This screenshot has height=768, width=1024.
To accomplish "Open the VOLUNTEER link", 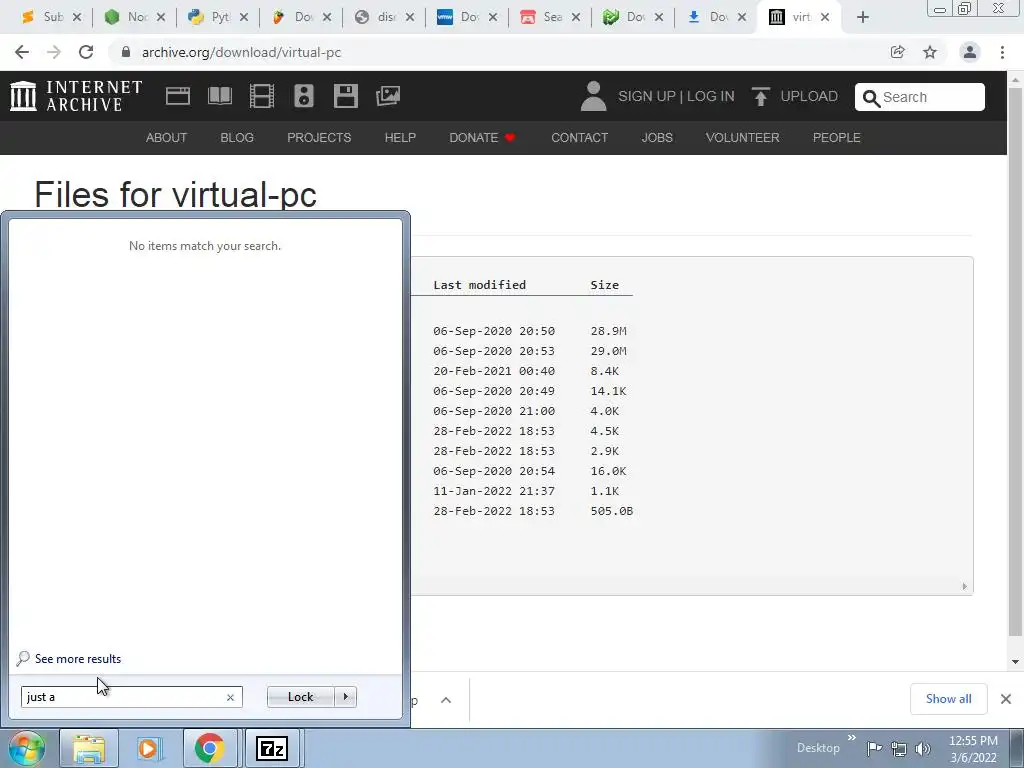I will click(x=743, y=138).
